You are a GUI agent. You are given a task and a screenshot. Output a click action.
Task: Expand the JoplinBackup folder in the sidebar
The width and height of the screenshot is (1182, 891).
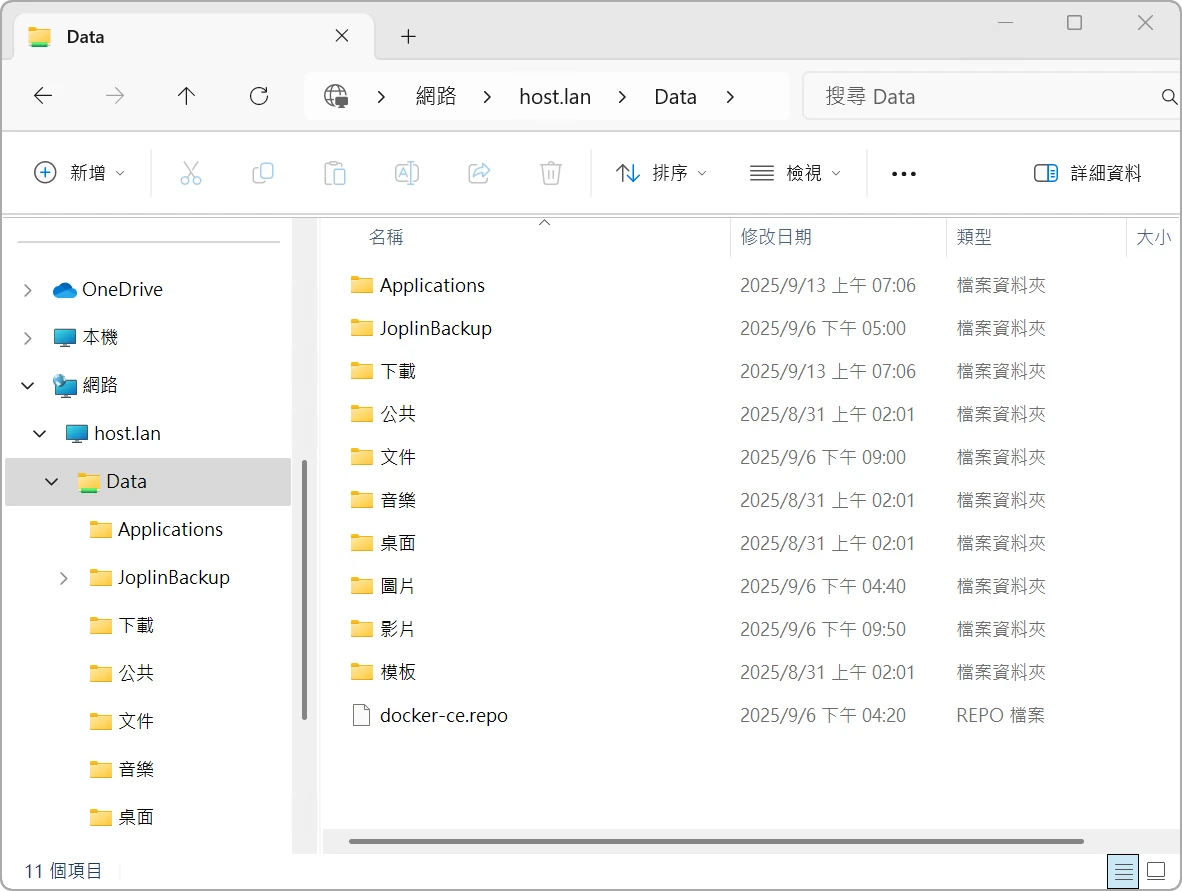63,577
